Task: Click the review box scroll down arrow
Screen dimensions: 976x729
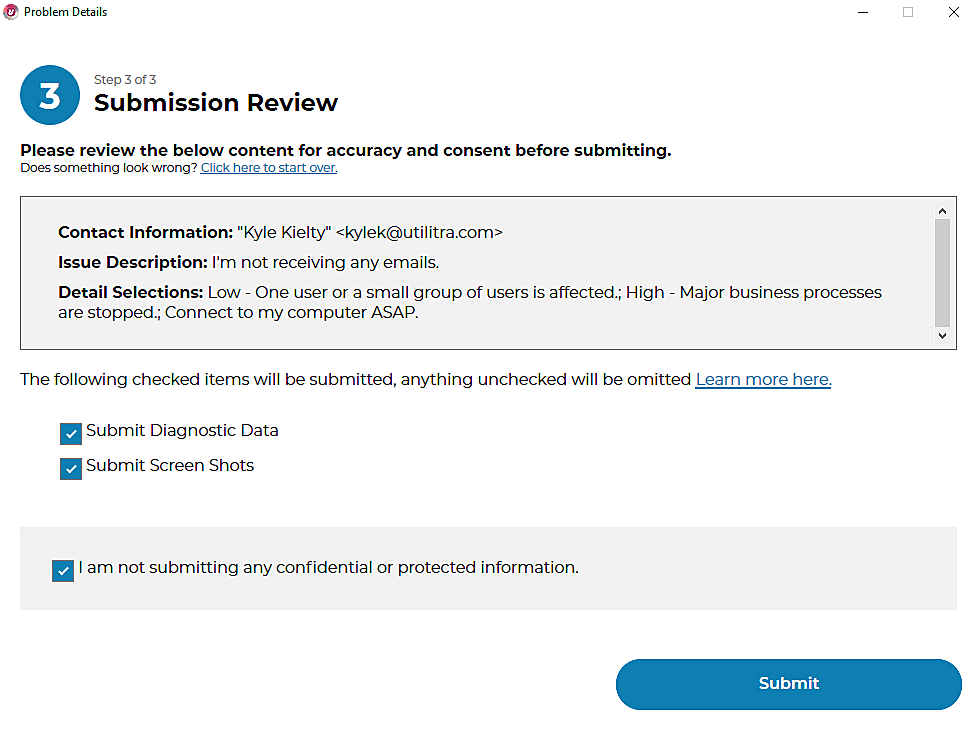Action: pyautogui.click(x=941, y=337)
